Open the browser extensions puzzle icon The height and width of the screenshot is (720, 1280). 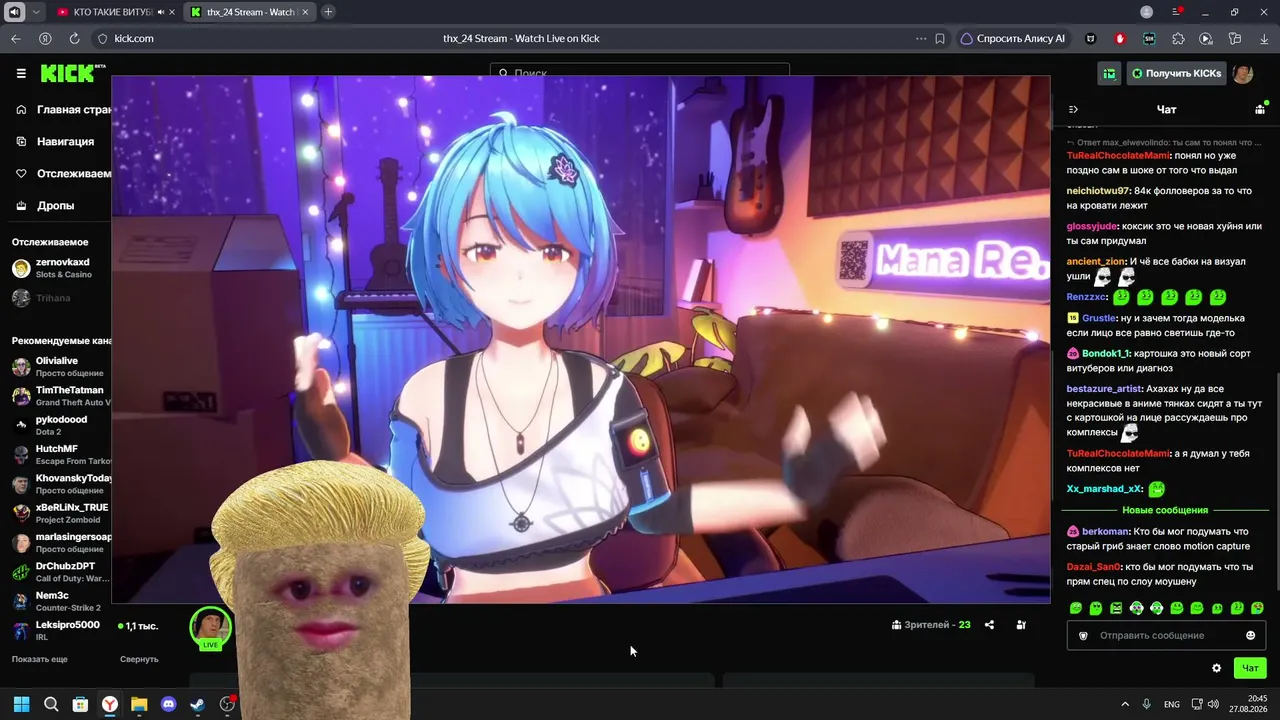coord(1178,39)
